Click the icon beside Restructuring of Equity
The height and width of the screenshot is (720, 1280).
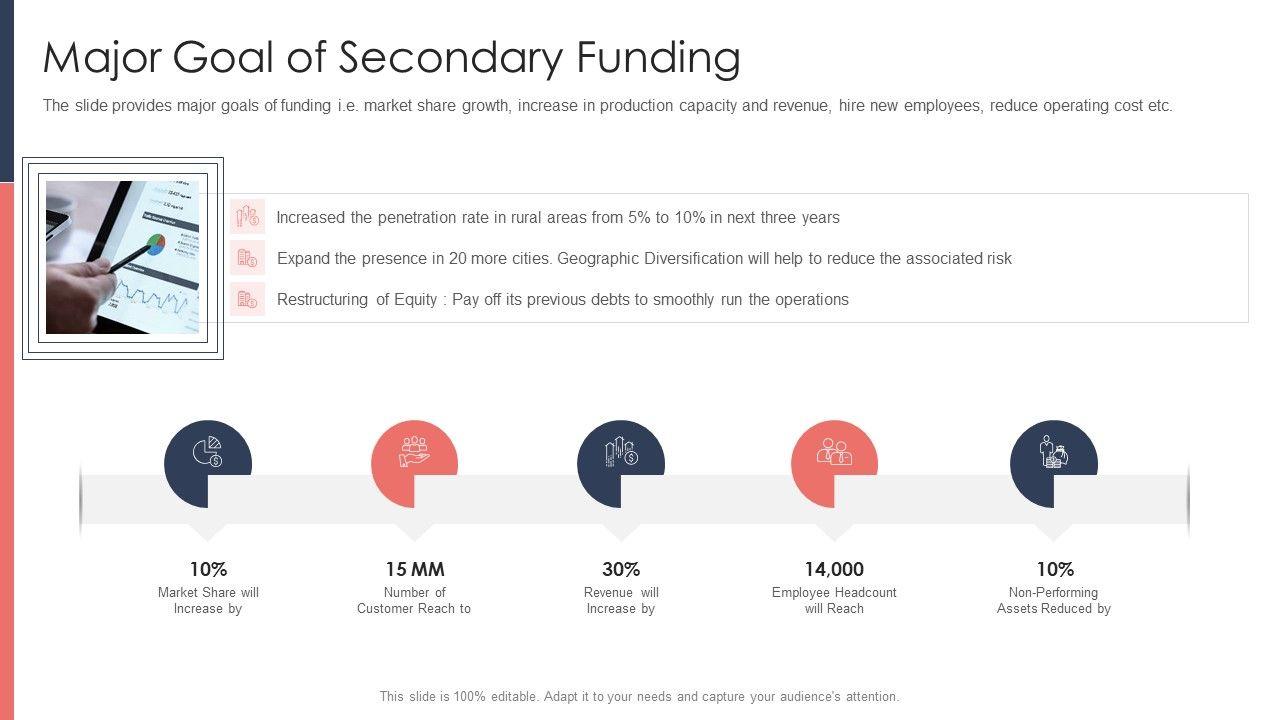tap(247, 299)
